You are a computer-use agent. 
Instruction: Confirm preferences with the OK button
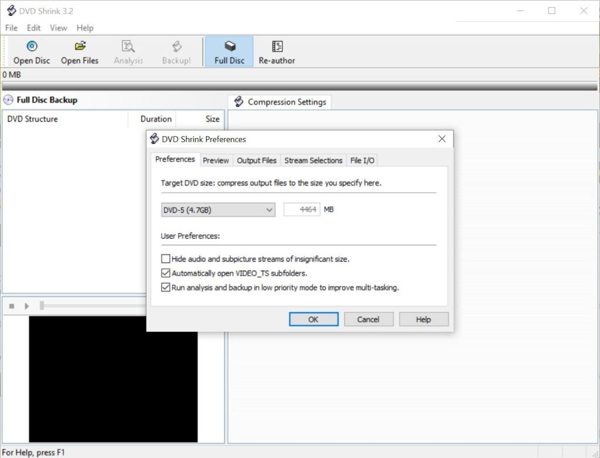click(313, 319)
